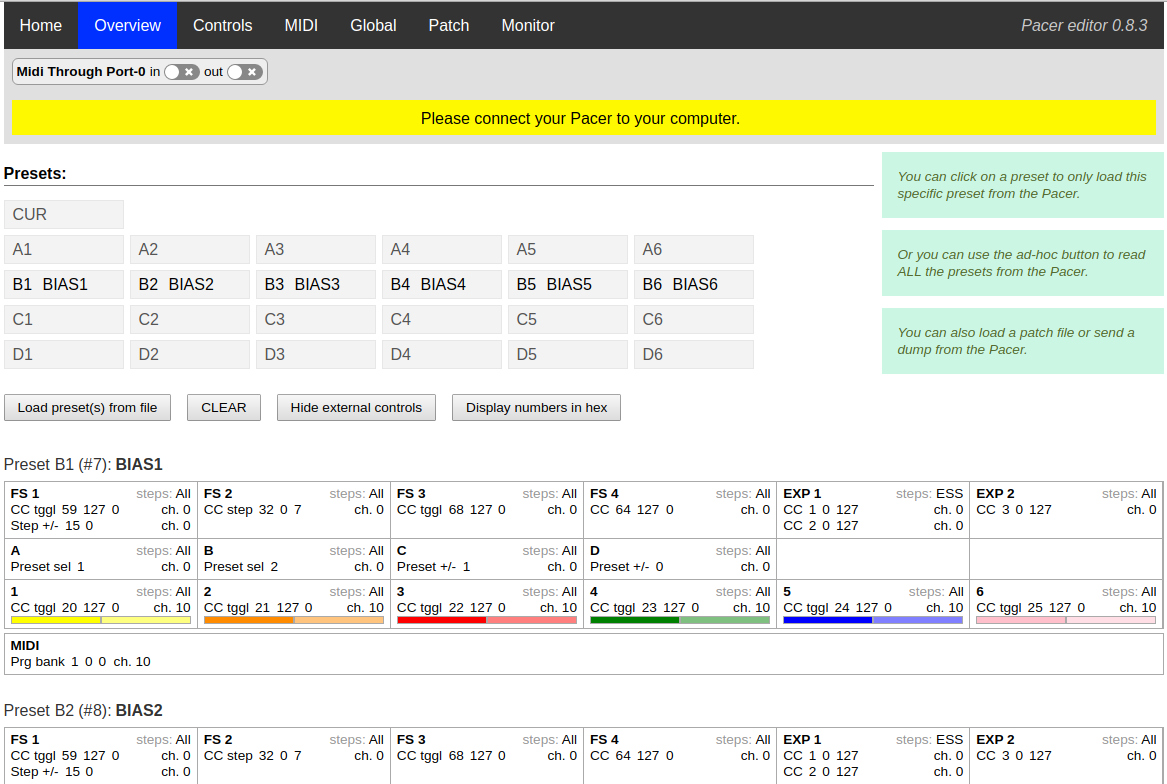Open the Controls tab
The height and width of the screenshot is (784, 1167).
coord(222,25)
